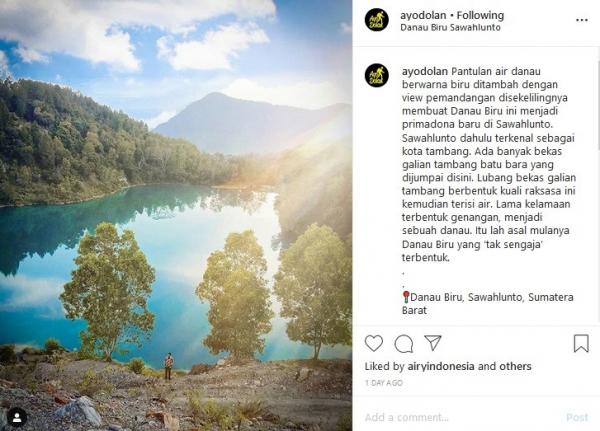The width and height of the screenshot is (600, 431).
Task: Open the ayodolan username in the caption
Action: click(x=425, y=72)
